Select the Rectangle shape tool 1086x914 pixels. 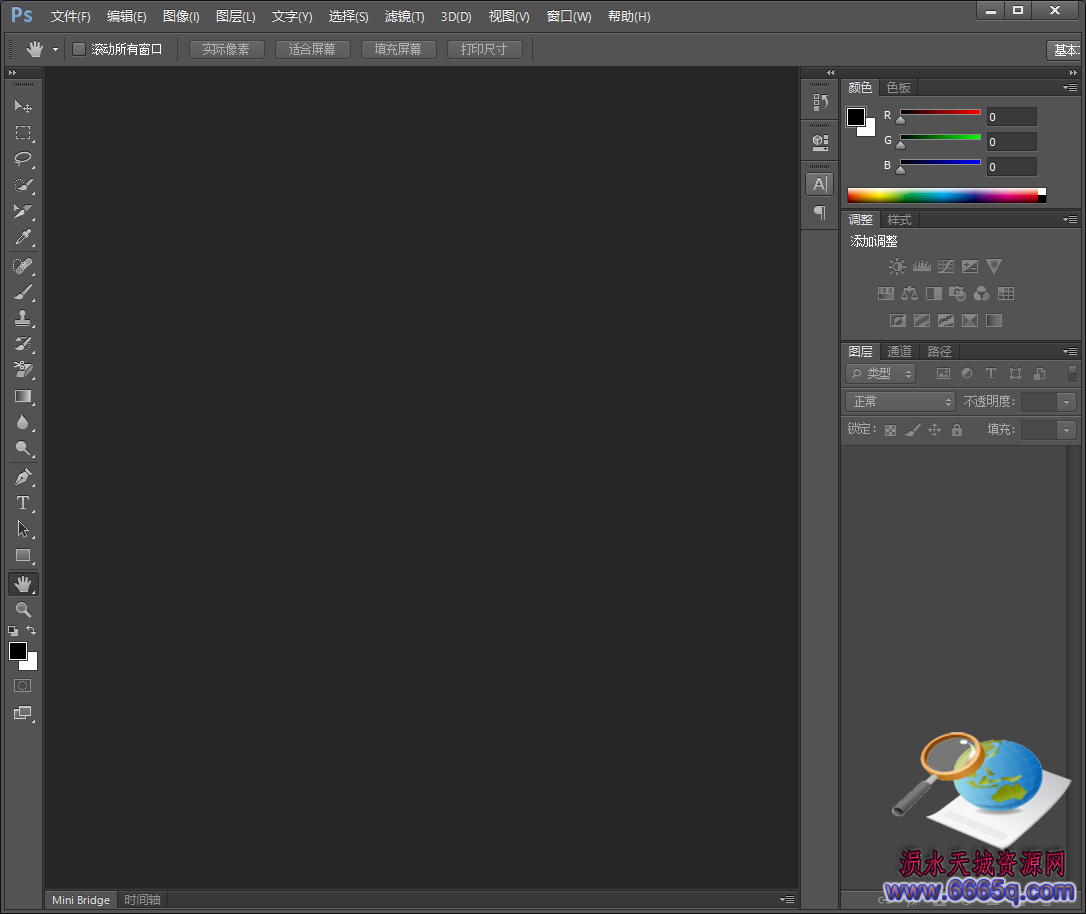click(x=23, y=556)
